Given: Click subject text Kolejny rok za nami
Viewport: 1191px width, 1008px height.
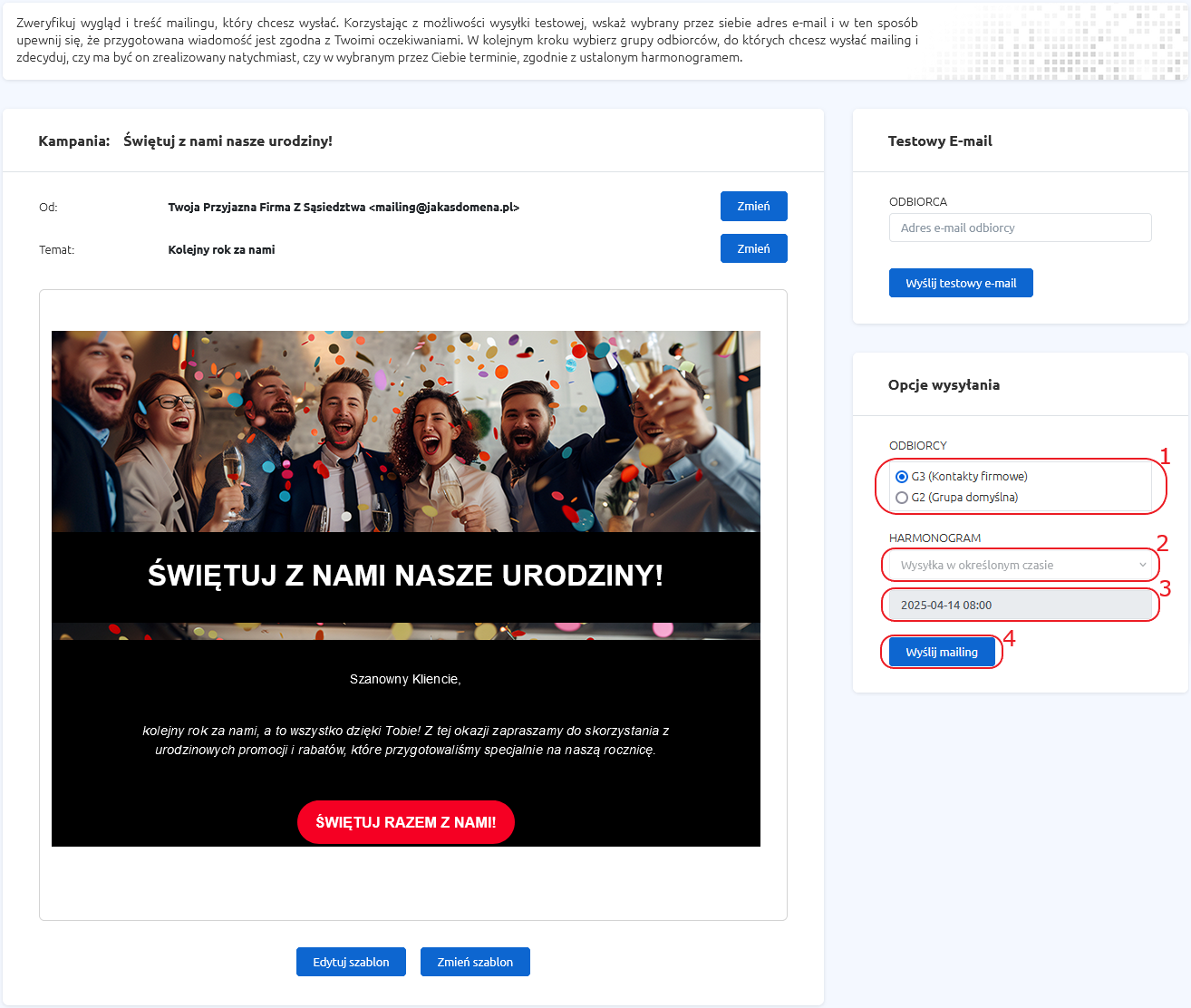Looking at the screenshot, I should tap(221, 249).
